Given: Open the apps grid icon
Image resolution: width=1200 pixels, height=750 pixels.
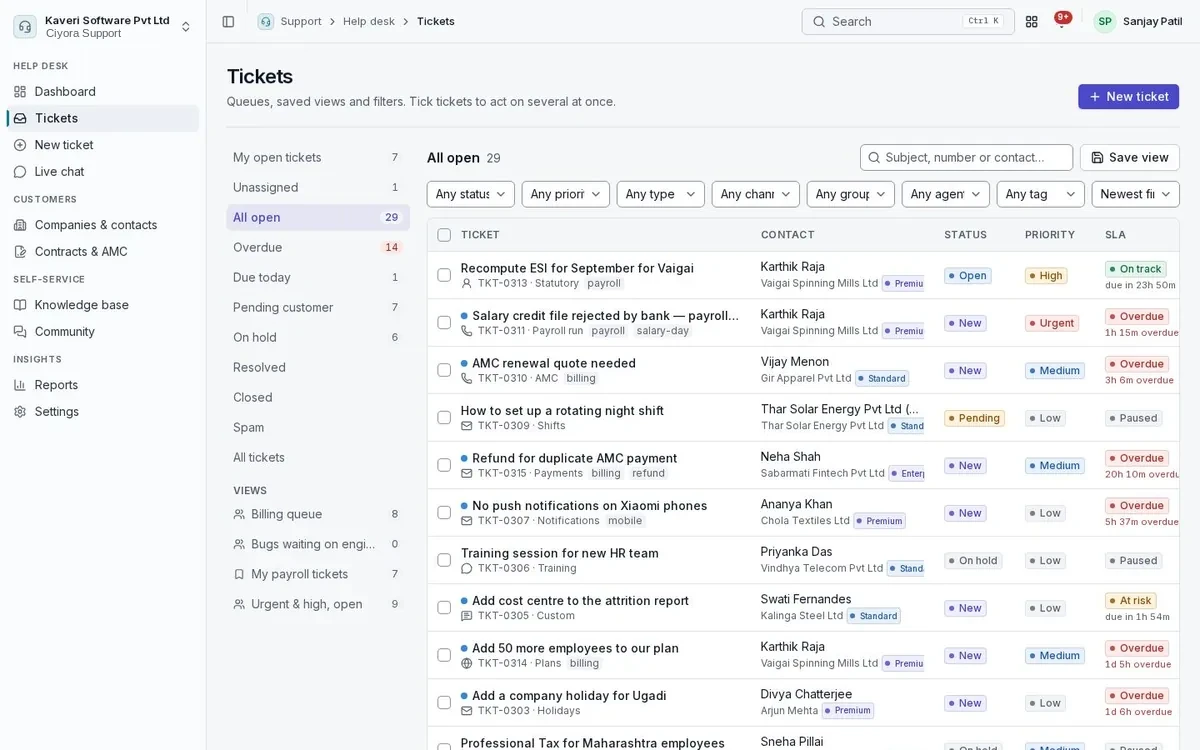Looking at the screenshot, I should pos(1032,21).
